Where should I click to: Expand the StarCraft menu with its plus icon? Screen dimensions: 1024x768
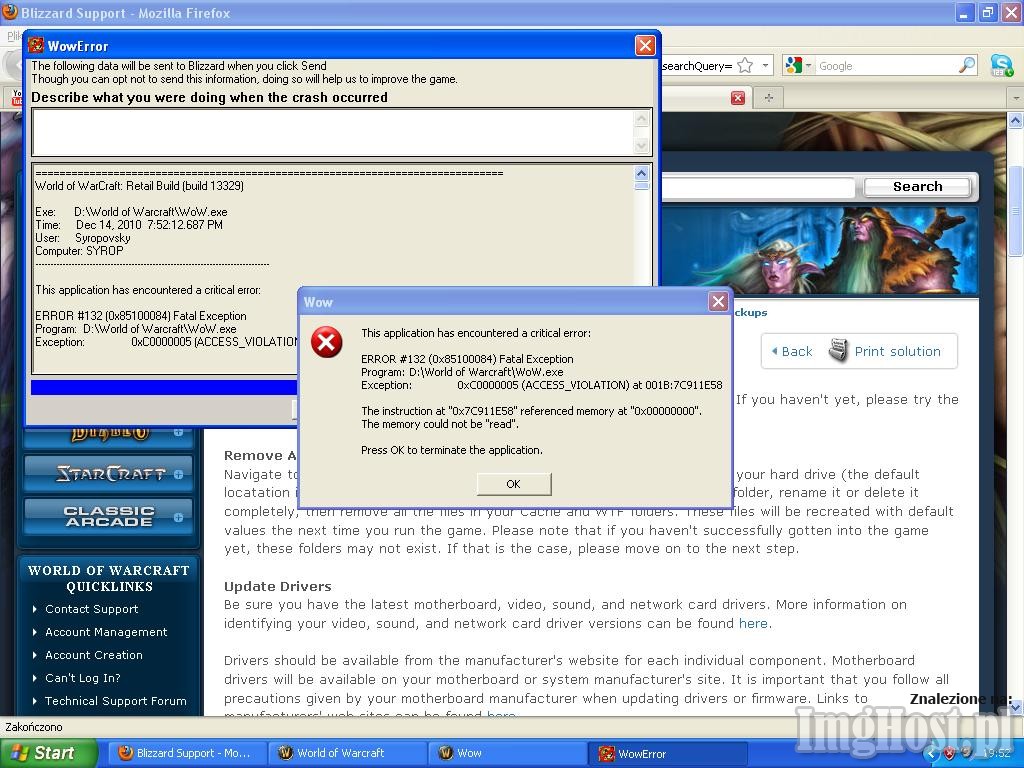click(x=178, y=474)
